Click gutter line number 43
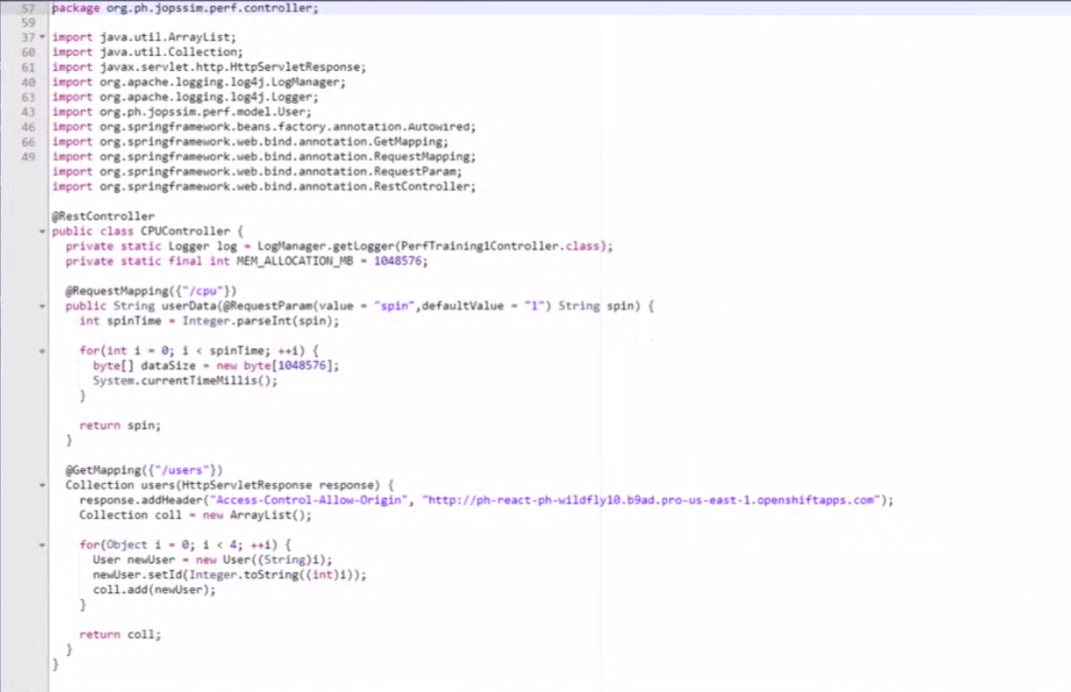 pos(28,112)
